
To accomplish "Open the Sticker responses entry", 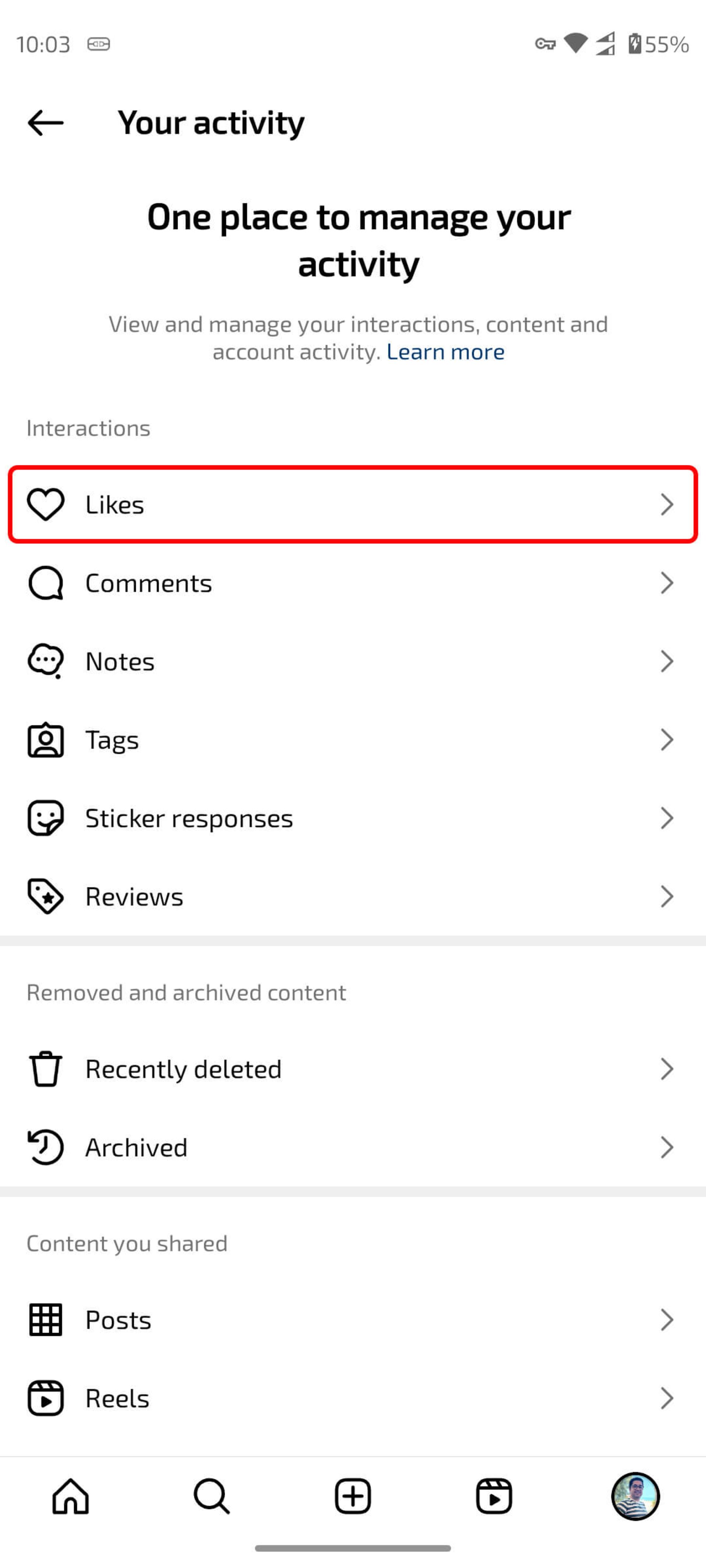I will tap(353, 818).
